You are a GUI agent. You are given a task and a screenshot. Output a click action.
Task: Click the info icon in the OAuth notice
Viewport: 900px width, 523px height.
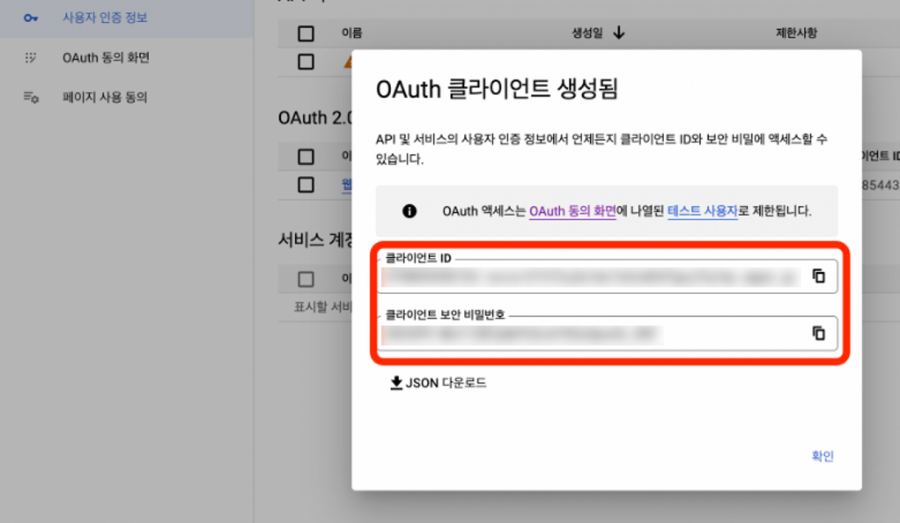coord(409,211)
